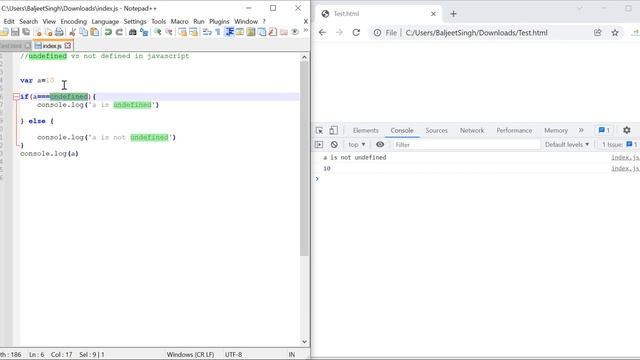640x360 pixels.
Task: Open DevTools settings gear
Action: [x=627, y=130]
